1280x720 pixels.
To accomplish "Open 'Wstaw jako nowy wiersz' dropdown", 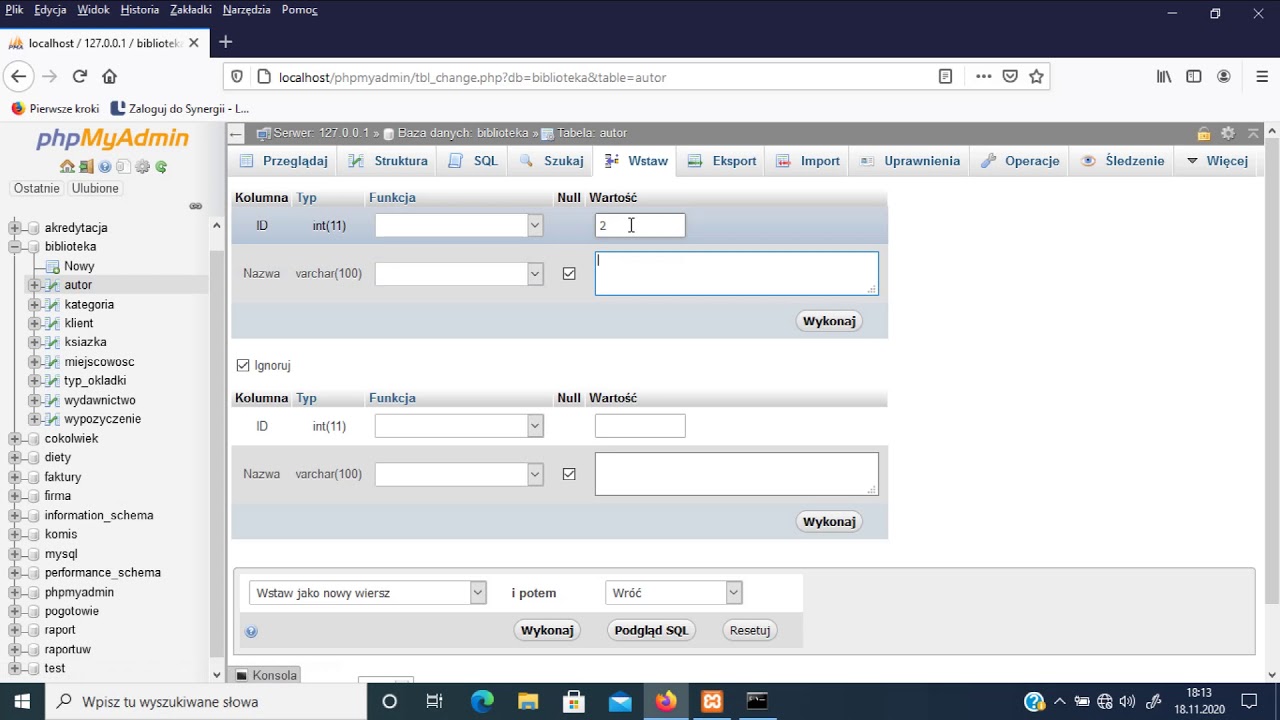I will (367, 593).
